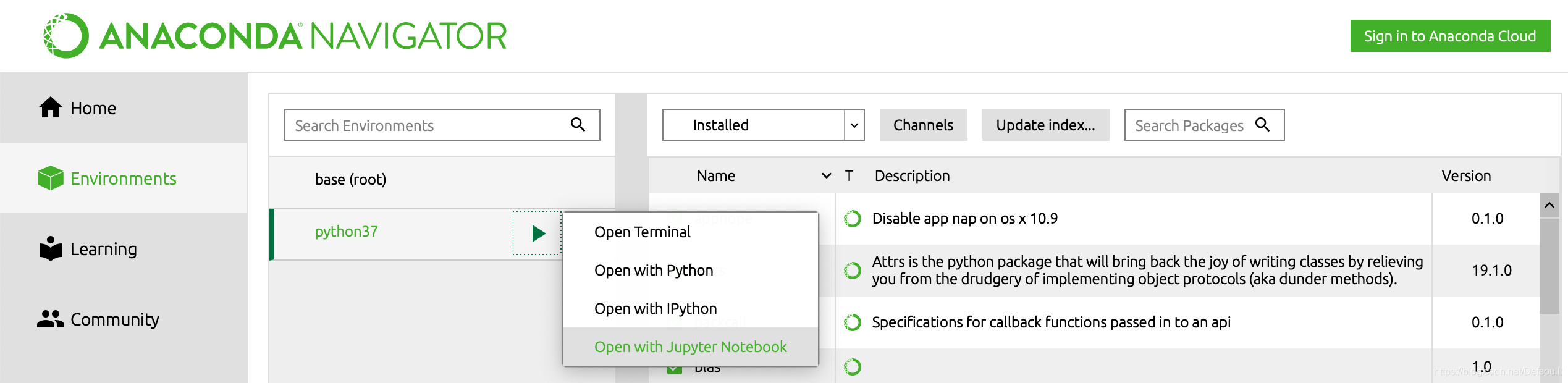The image size is (1568, 383).
Task: Open the Learning section
Action: [124, 249]
